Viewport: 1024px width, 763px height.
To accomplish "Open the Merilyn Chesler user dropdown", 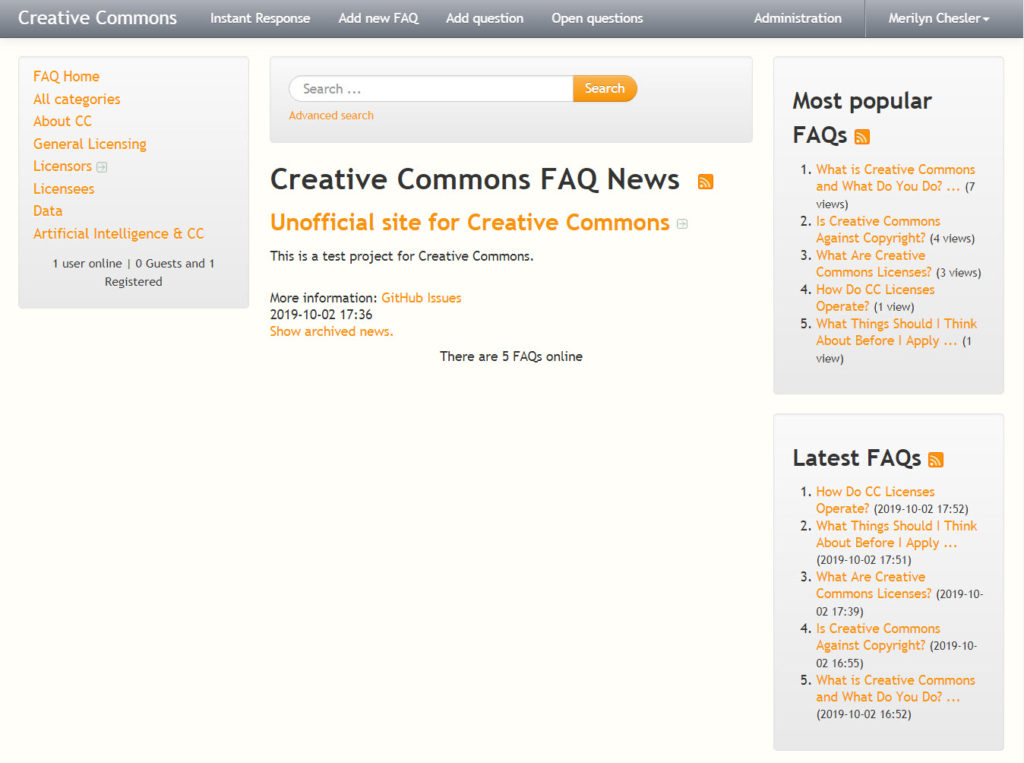I will click(938, 18).
